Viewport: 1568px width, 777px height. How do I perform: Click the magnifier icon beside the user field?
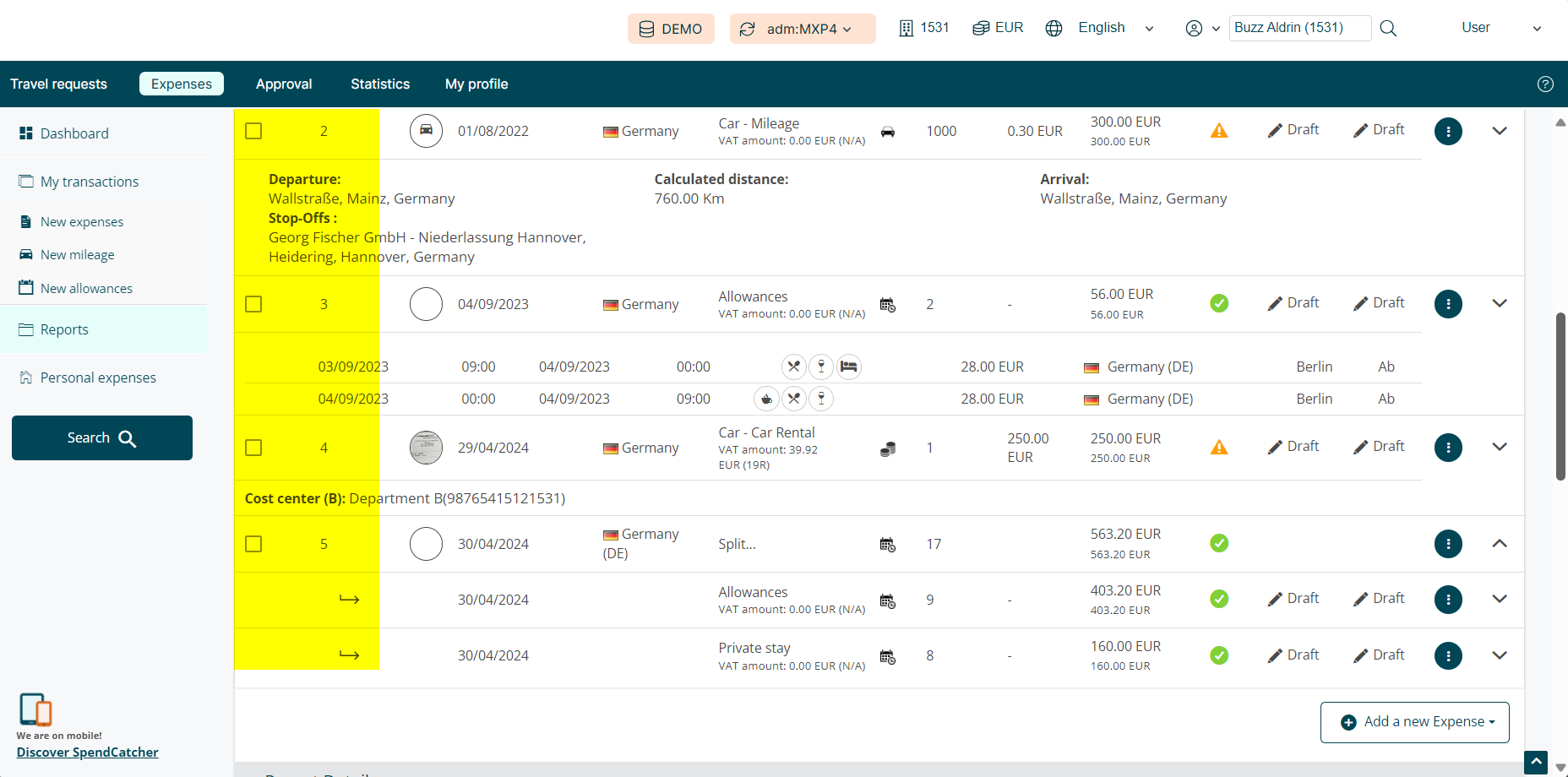(x=1388, y=28)
